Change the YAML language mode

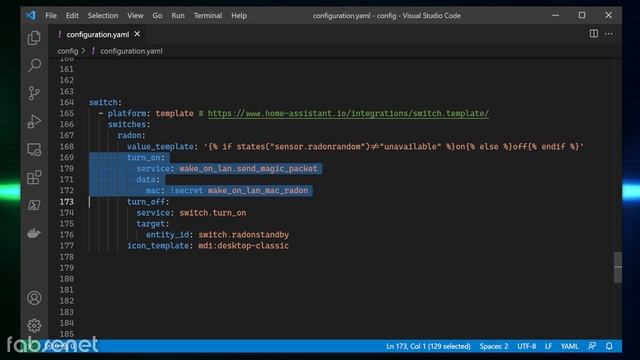(569, 346)
